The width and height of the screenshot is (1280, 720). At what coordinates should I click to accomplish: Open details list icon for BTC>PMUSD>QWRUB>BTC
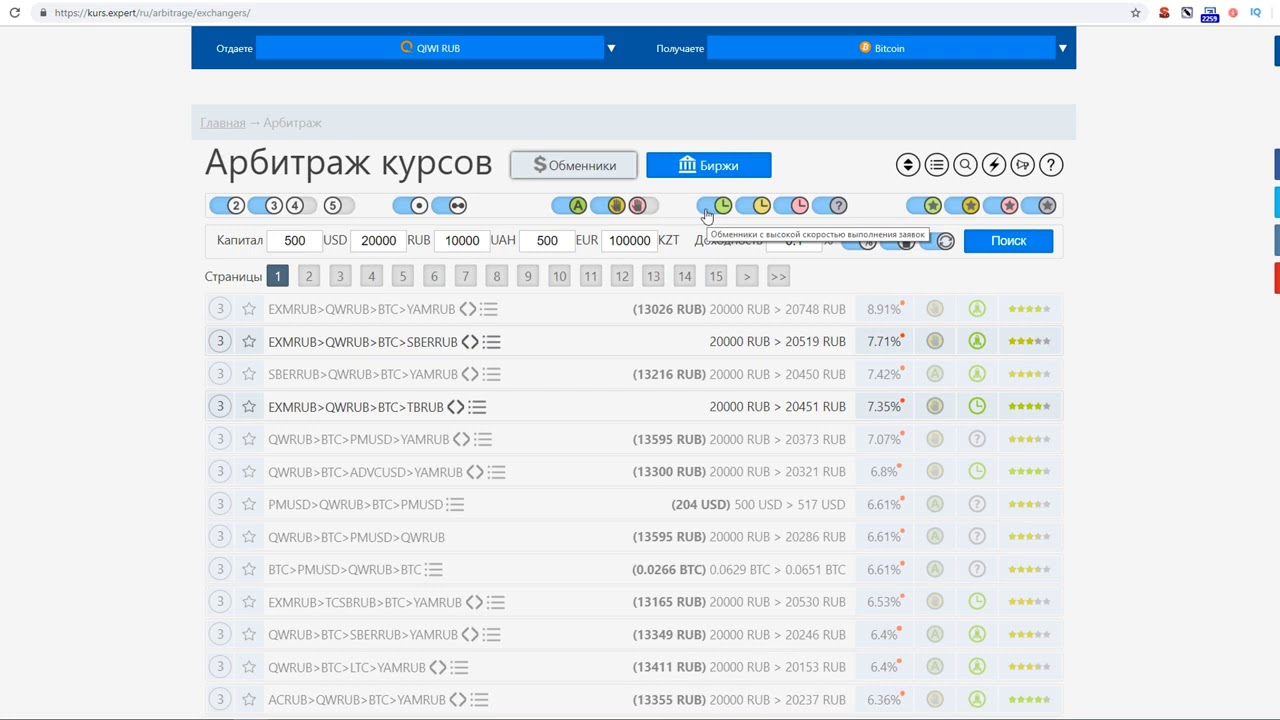[x=433, y=570]
